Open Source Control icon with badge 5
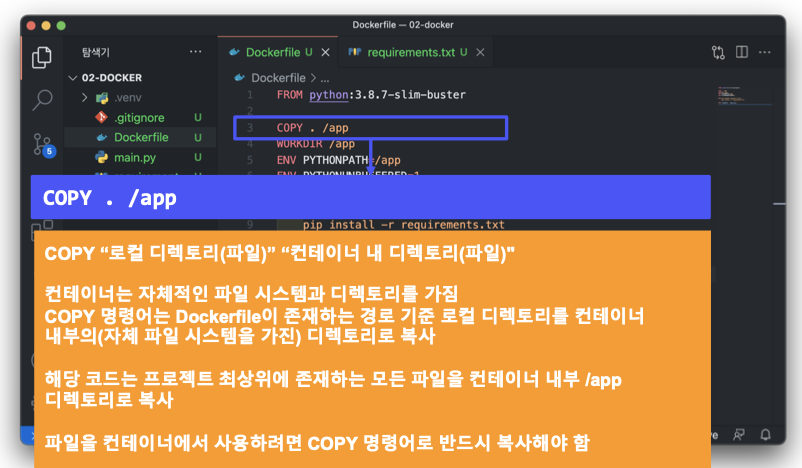Screen dimensions: 802x468 click(x=43, y=145)
